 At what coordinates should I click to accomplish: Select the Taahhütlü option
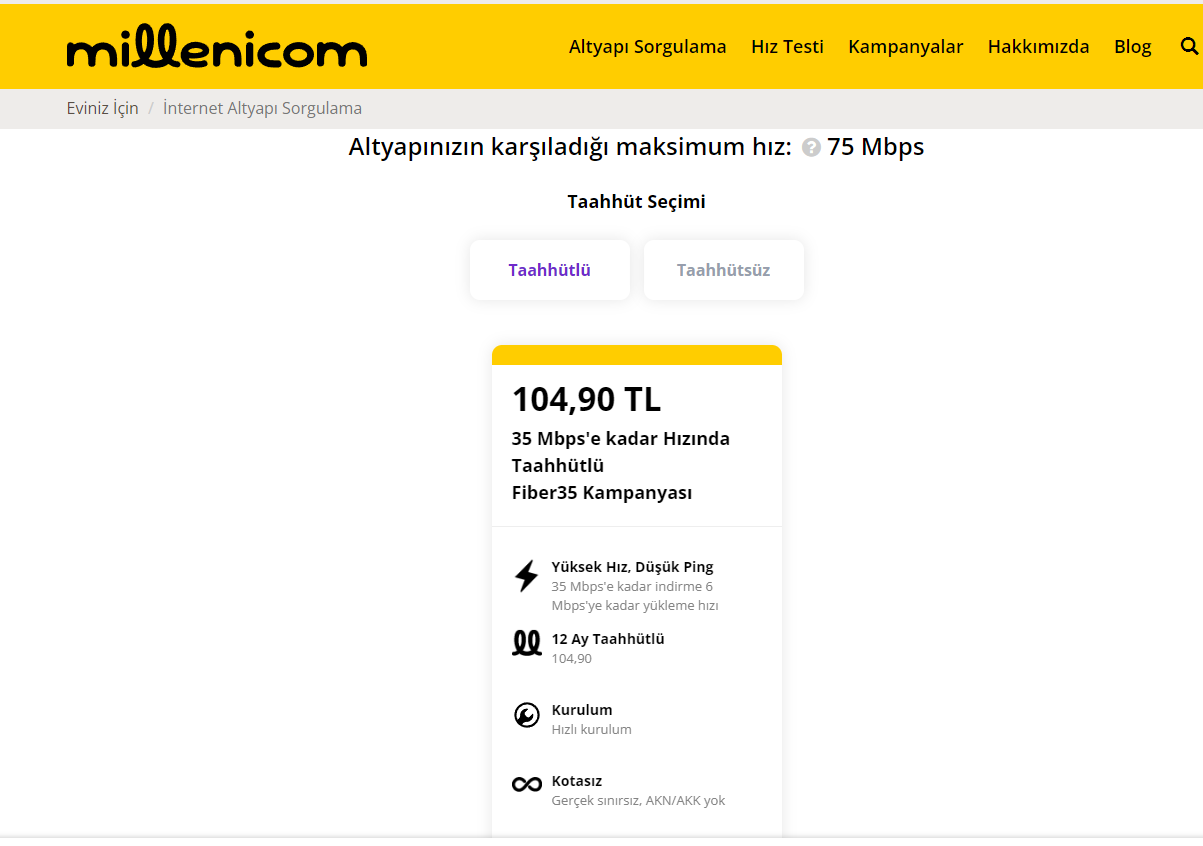coord(549,270)
